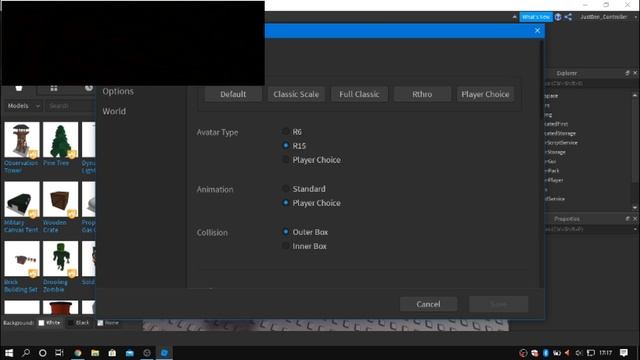Select the R6 avatar type radio button
This screenshot has height=360, width=640.
click(286, 131)
